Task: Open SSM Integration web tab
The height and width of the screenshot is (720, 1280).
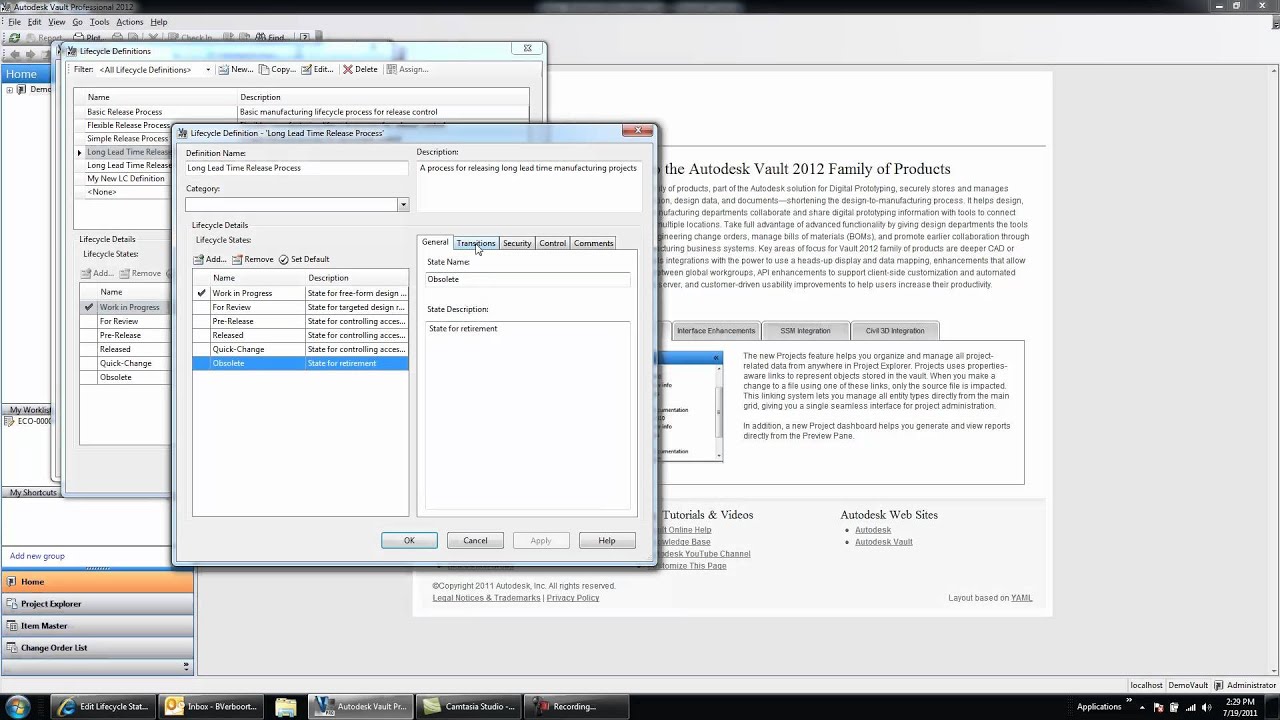Action: click(805, 331)
